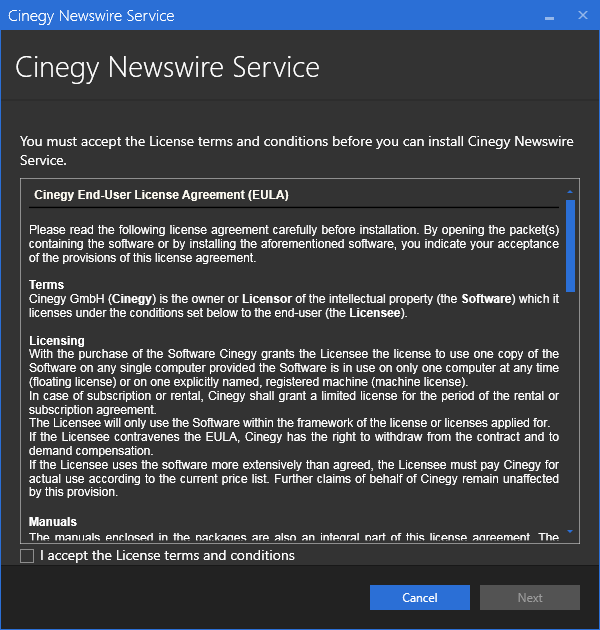Click the EULA heading text
Screen dimensions: 600x630
click(161, 195)
